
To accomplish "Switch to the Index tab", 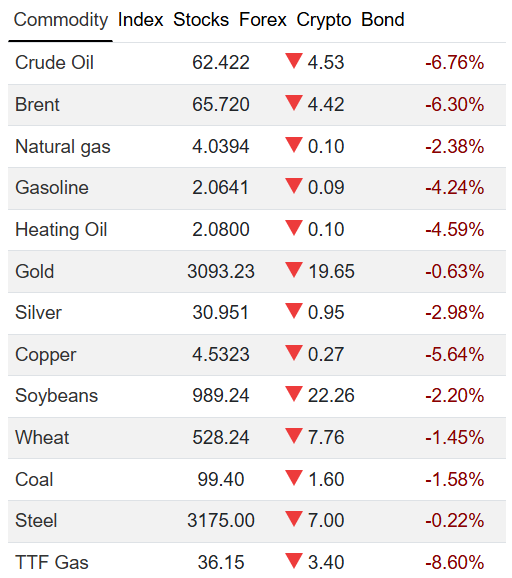I will (140, 20).
